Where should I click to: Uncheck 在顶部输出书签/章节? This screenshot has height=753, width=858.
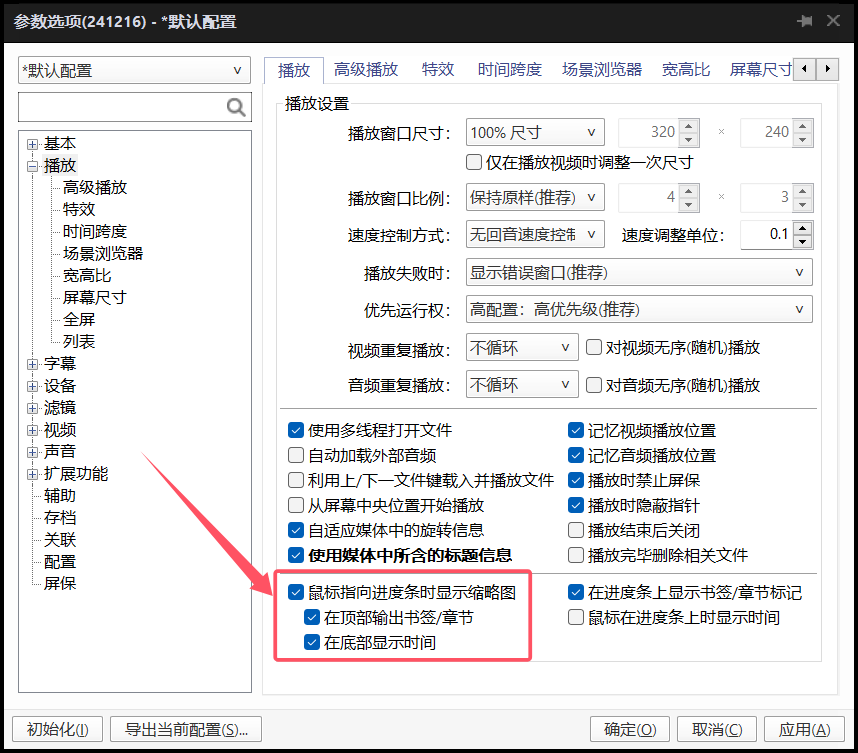[x=312, y=617]
